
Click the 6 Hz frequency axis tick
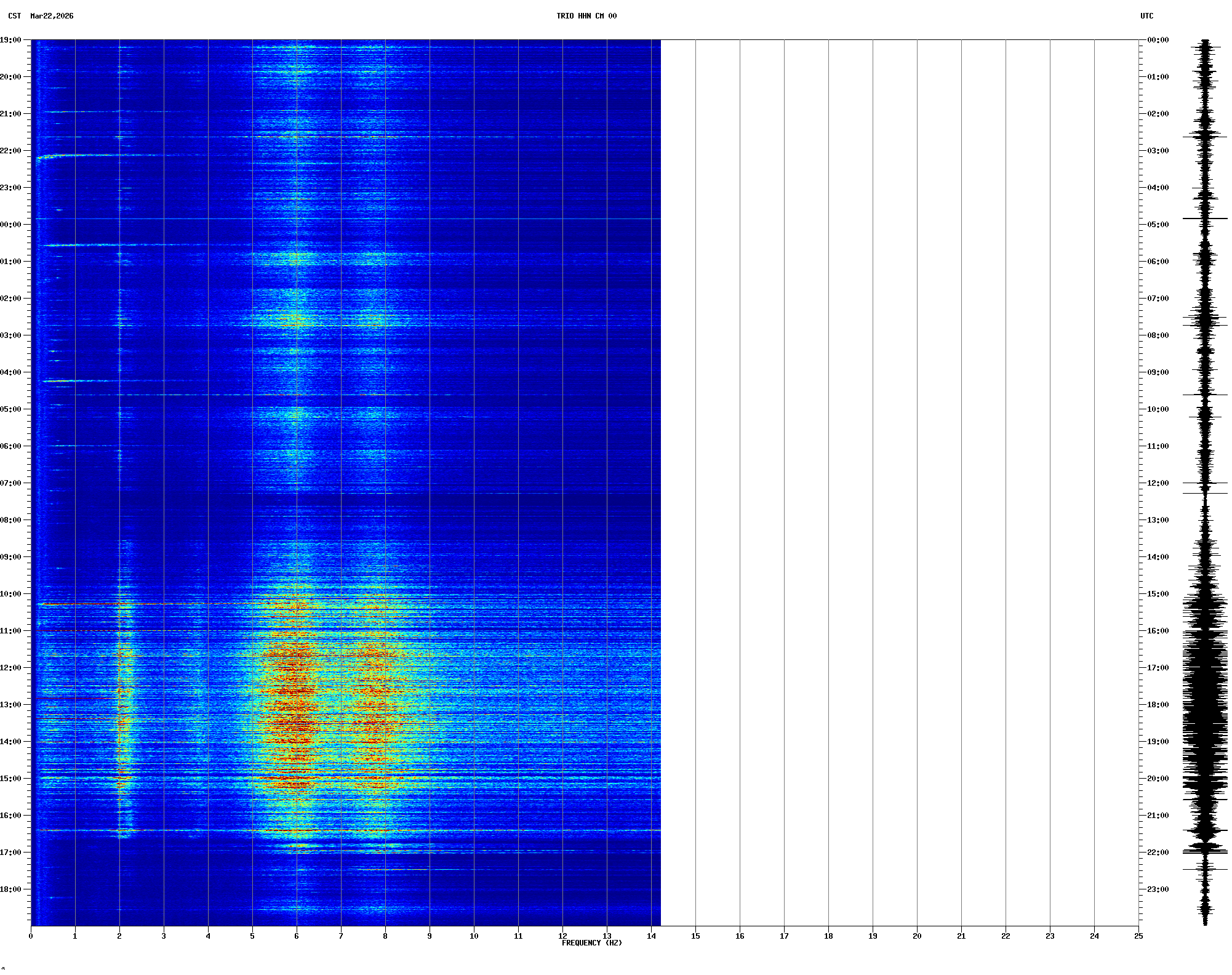pos(297,936)
